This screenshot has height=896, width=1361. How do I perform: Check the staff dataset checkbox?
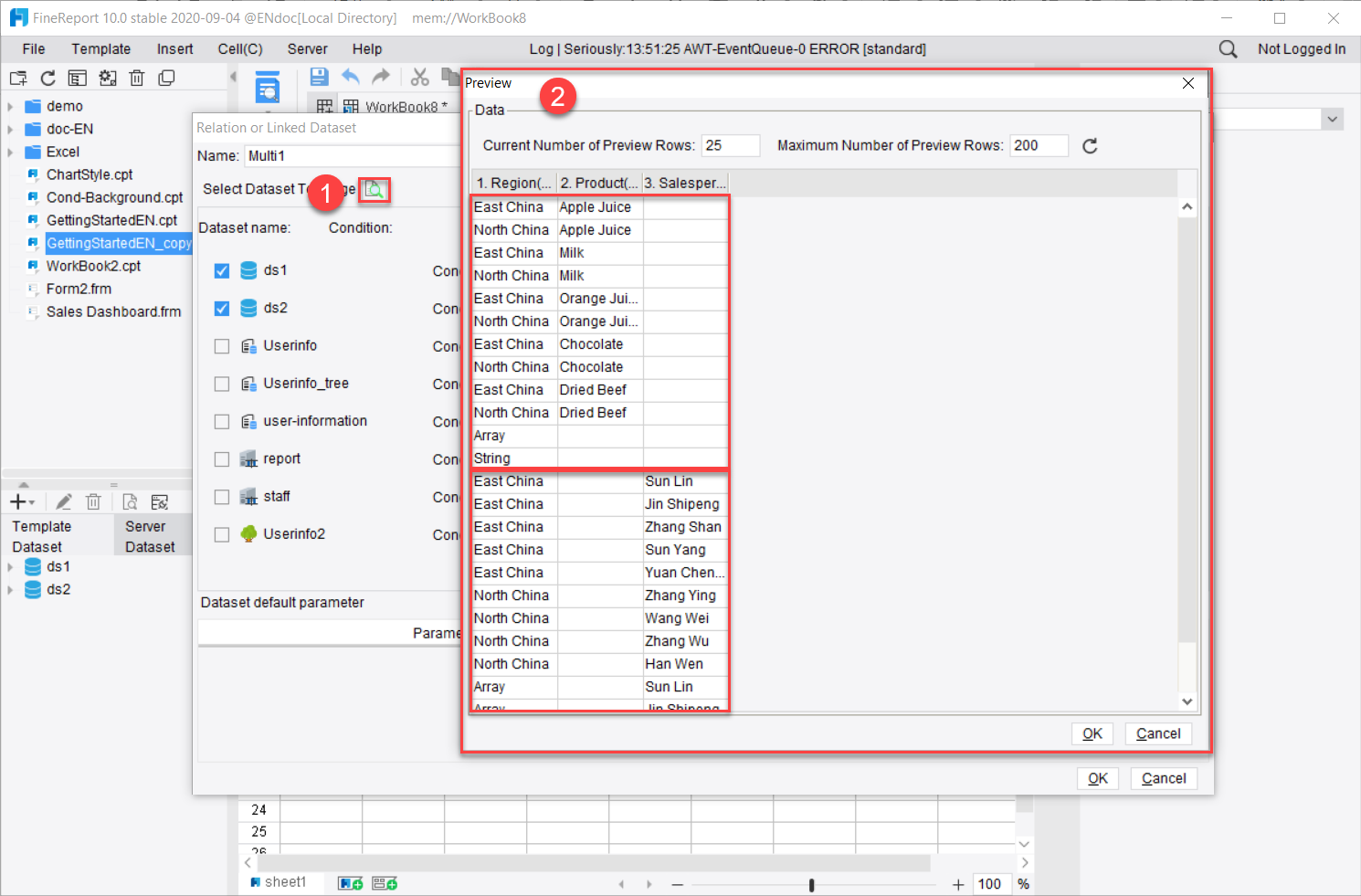coord(221,496)
